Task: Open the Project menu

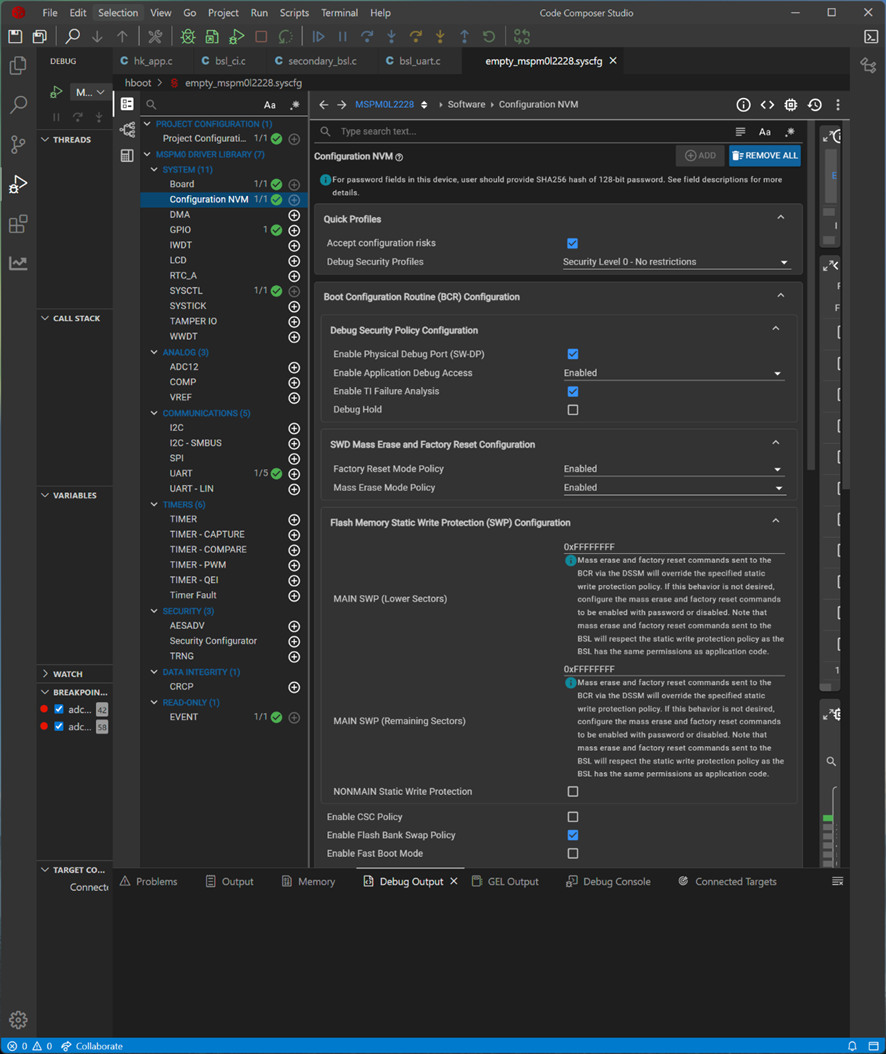Action: [223, 13]
